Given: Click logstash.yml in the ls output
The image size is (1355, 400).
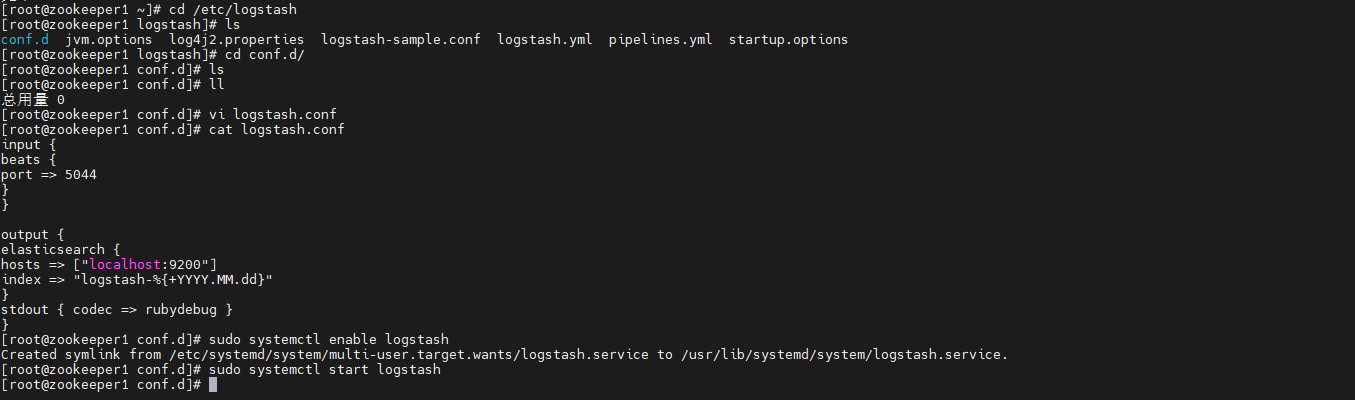Looking at the screenshot, I should [544, 40].
